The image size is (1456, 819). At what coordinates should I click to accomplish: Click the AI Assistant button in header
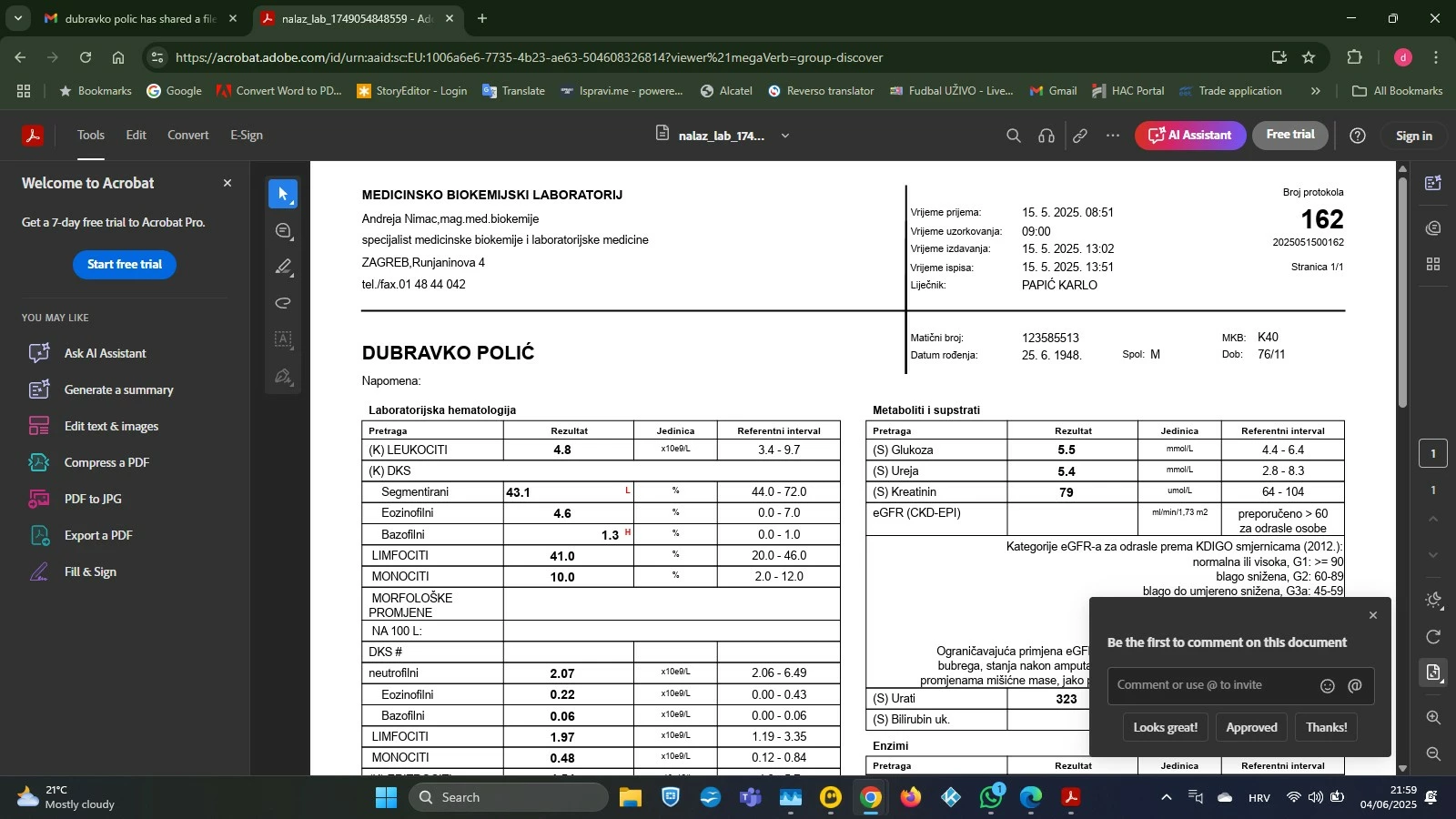[x=1190, y=136]
